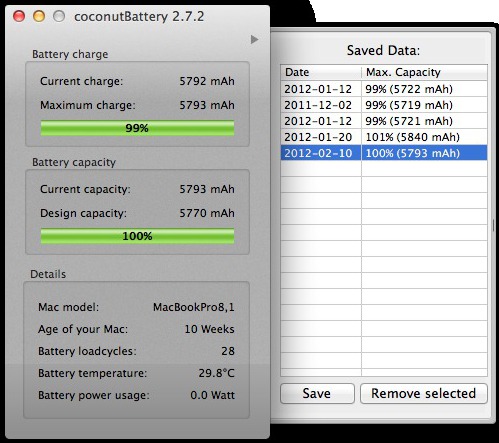
Task: Minimize the coconutBattery window
Action: click(x=39, y=16)
